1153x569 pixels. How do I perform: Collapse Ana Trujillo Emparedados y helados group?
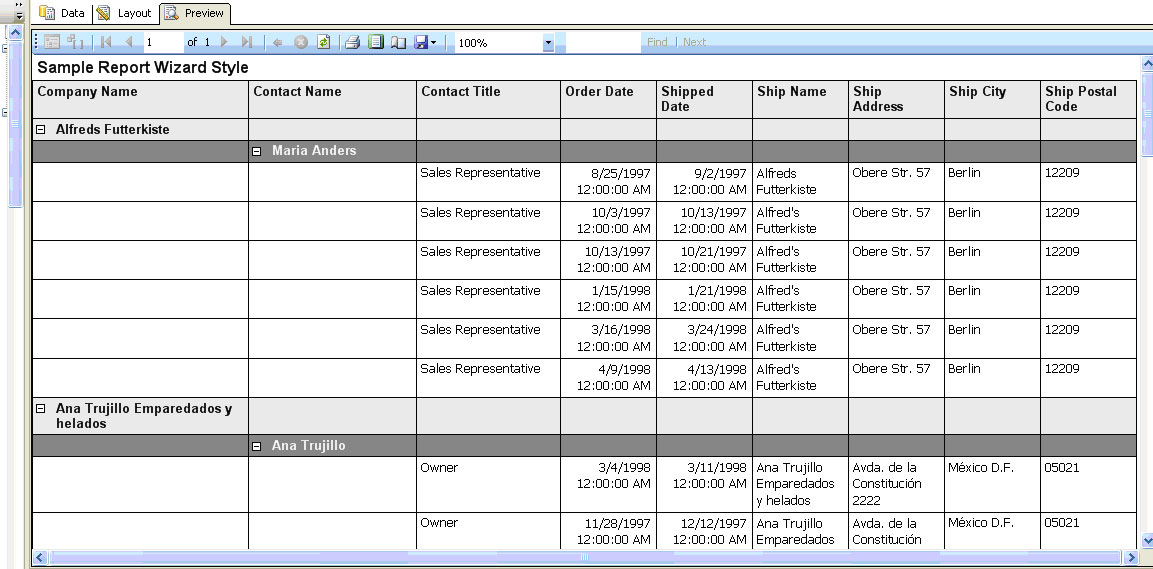[41, 409]
